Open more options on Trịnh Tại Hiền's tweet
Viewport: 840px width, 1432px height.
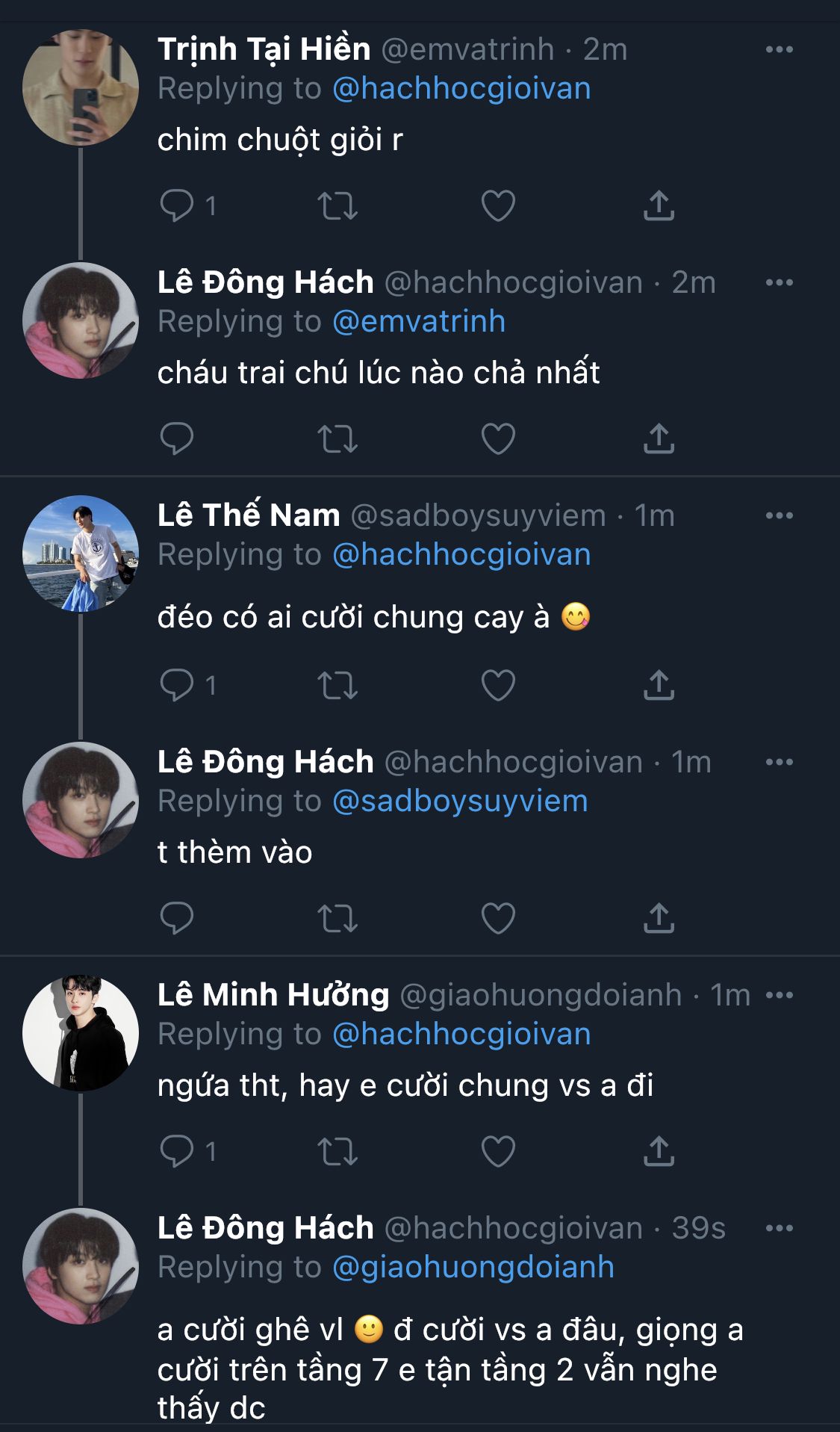pyautogui.click(x=780, y=49)
